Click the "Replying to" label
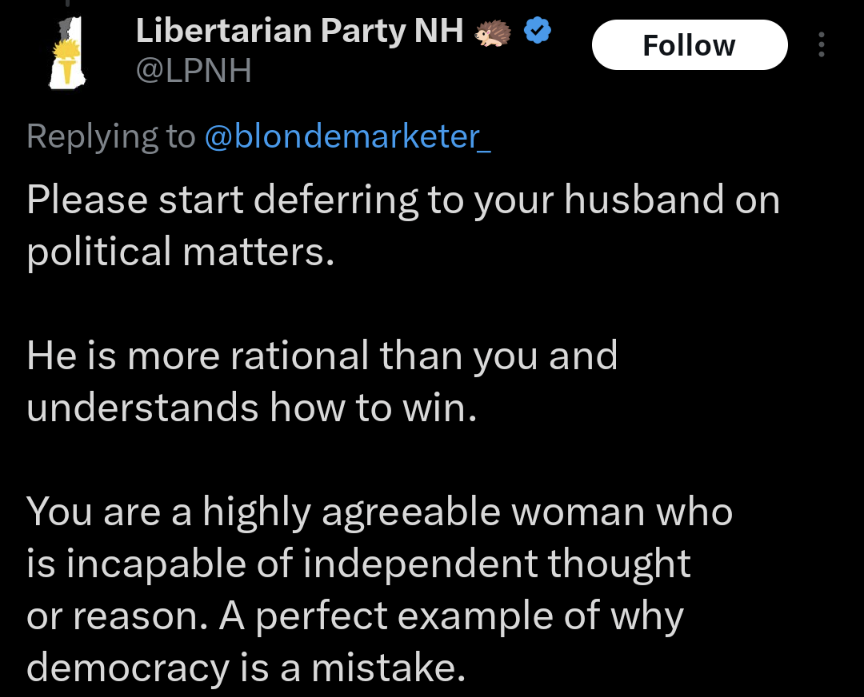Image resolution: width=864 pixels, height=697 pixels. (x=111, y=137)
